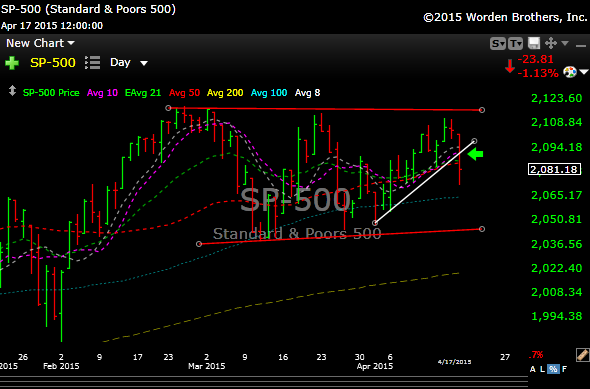Screen dimensions: 590x389
Task: Open the watchlist symbol list icon
Action: point(93,63)
